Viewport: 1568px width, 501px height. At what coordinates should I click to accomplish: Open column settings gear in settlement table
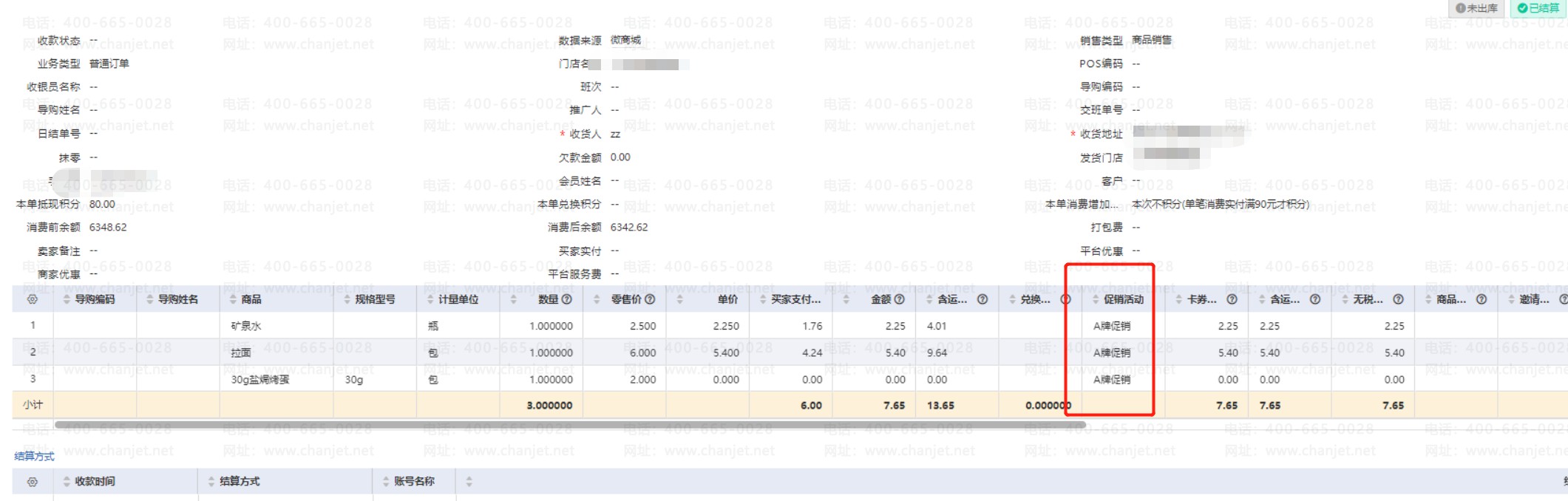click(x=32, y=482)
